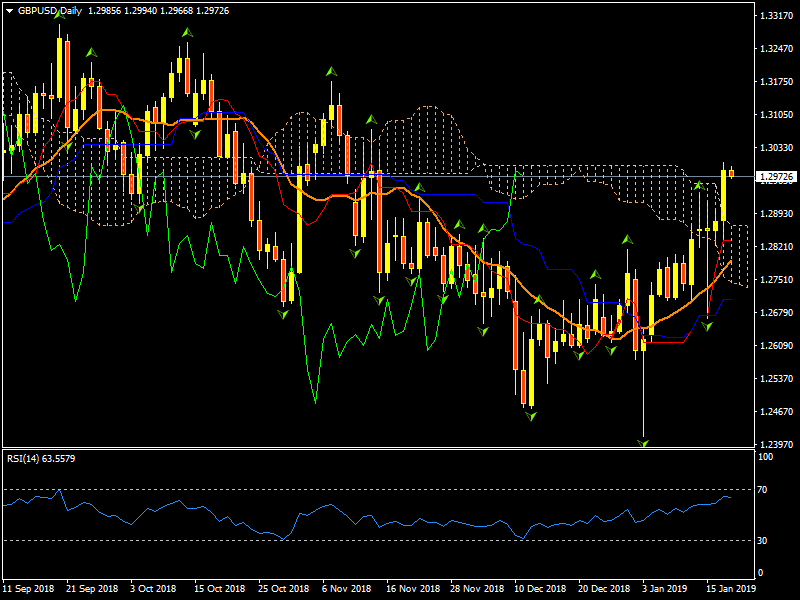Select the 1.23970 price on the scale
Viewport: 800px width, 600px height.
tap(776, 445)
